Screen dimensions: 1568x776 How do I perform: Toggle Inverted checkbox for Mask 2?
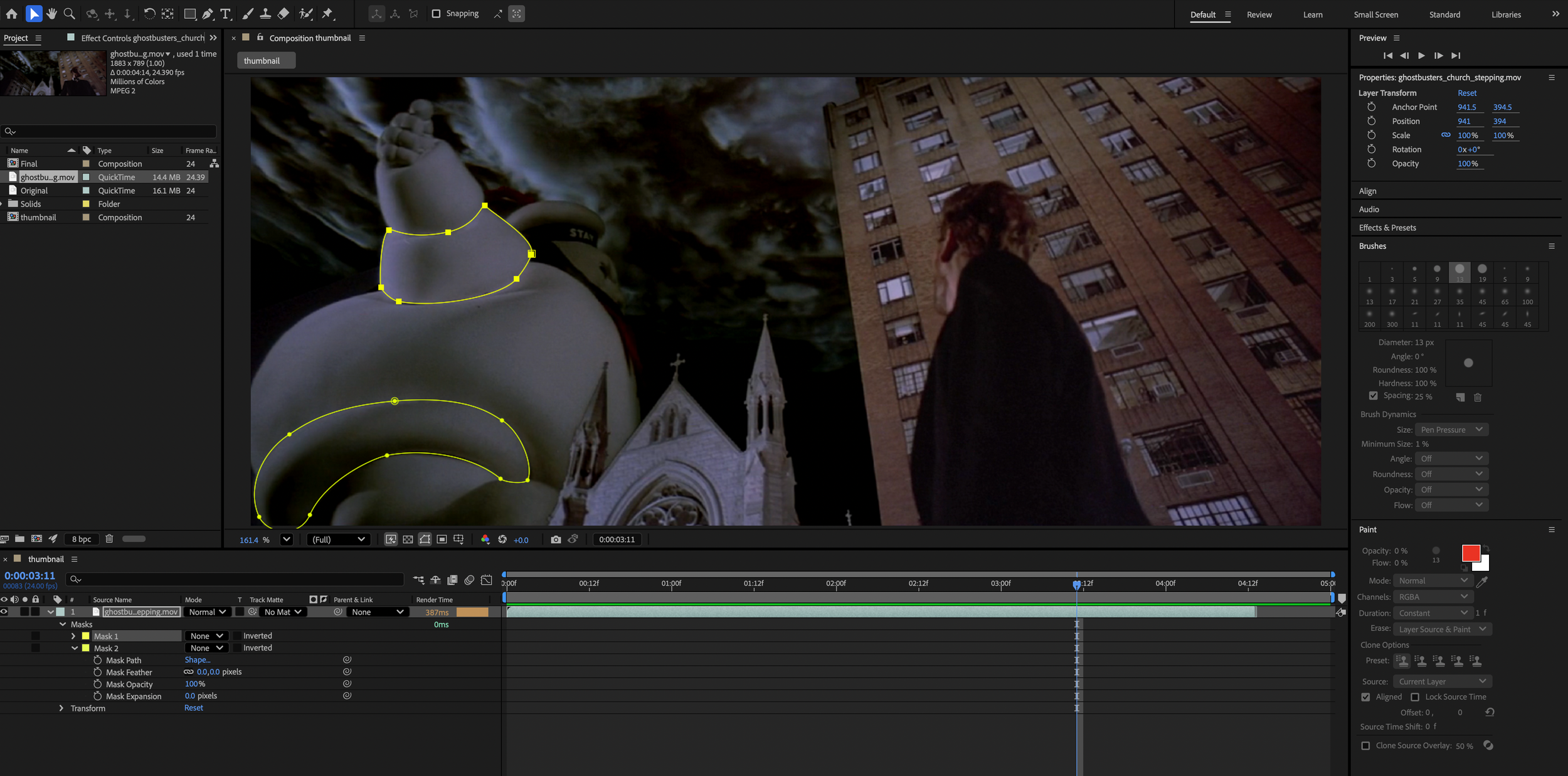(x=237, y=648)
